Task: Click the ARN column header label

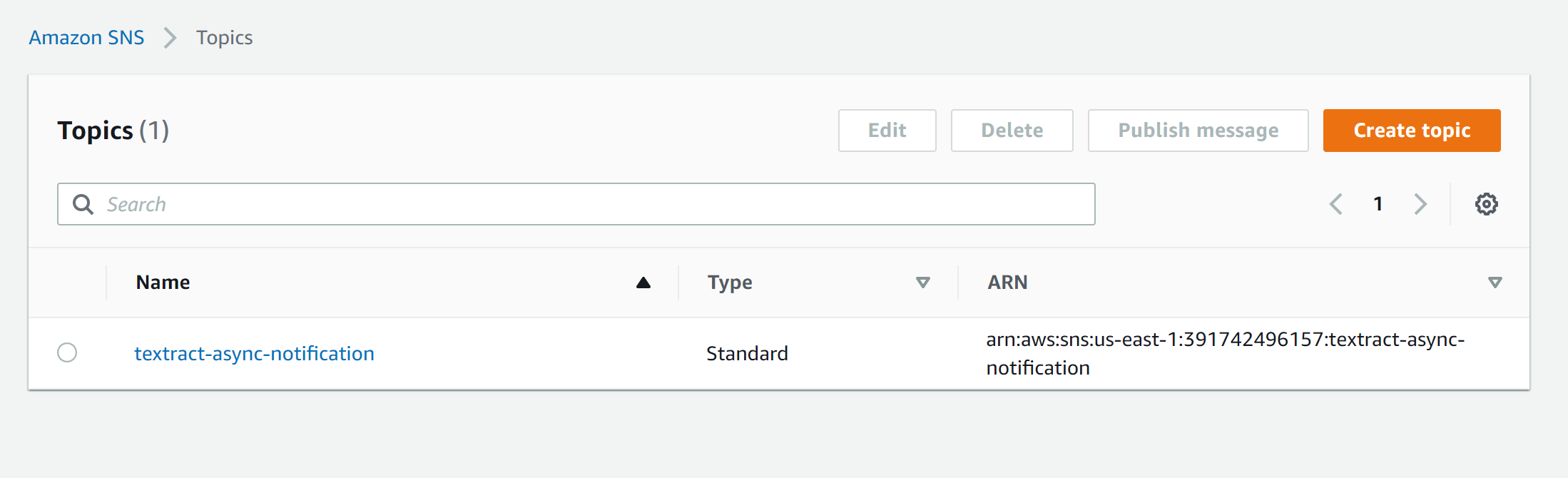Action: point(1007,283)
